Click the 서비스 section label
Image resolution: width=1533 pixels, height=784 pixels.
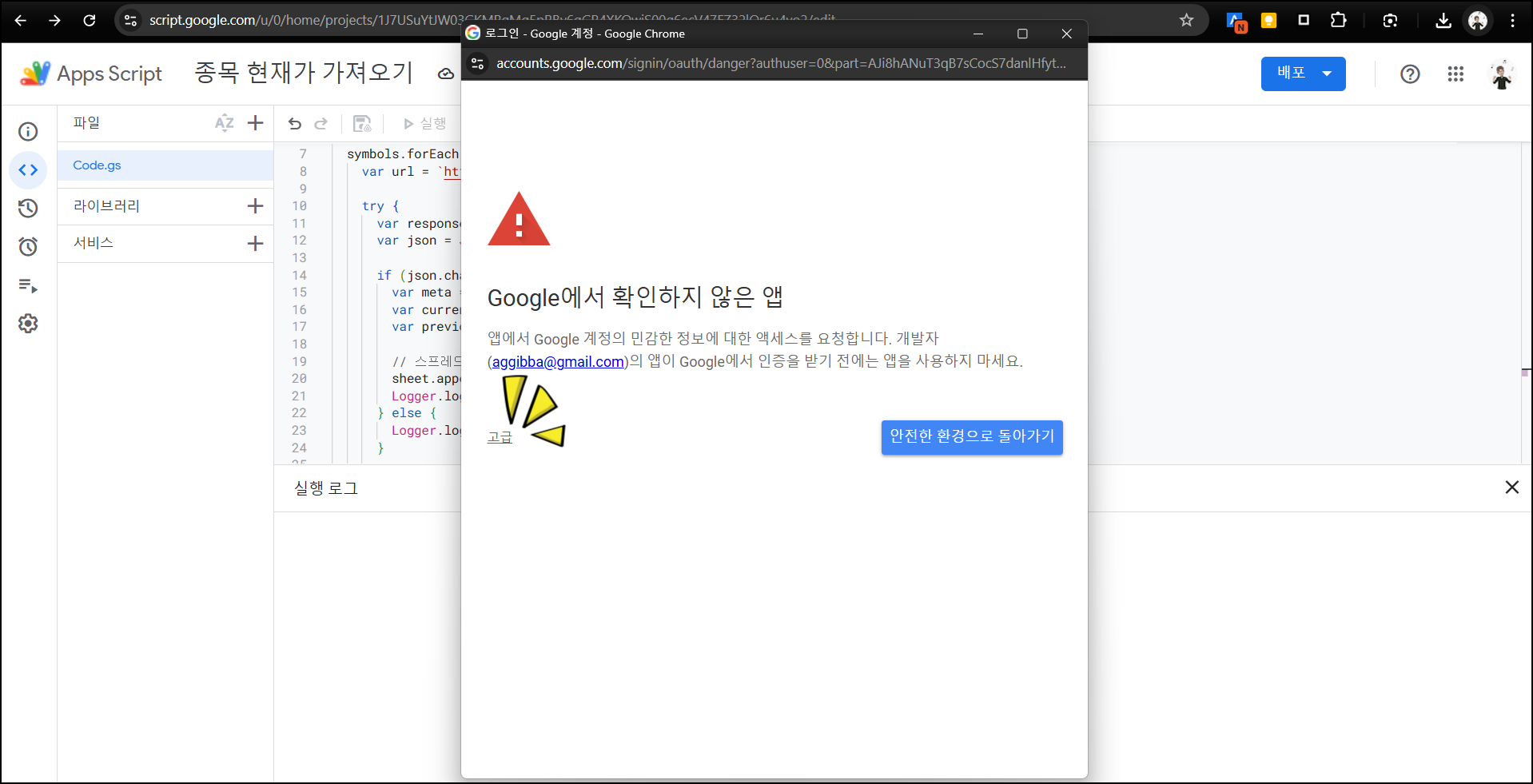(94, 243)
